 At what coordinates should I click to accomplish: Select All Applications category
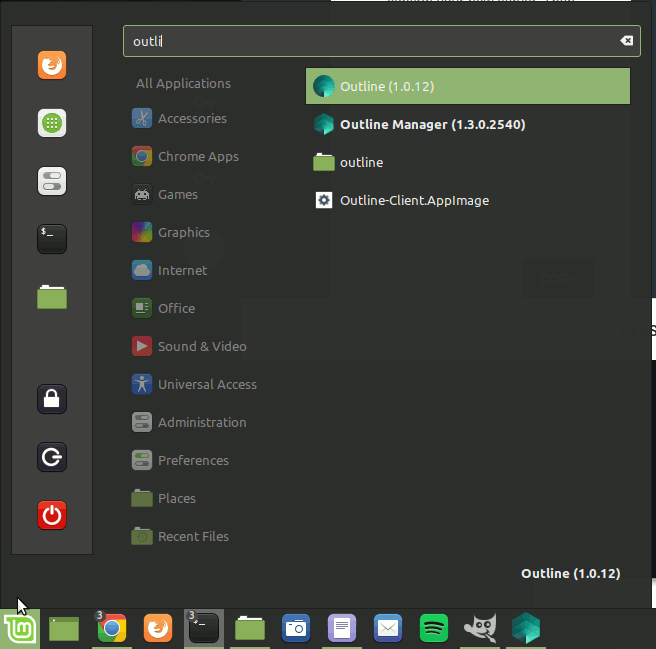pos(183,83)
